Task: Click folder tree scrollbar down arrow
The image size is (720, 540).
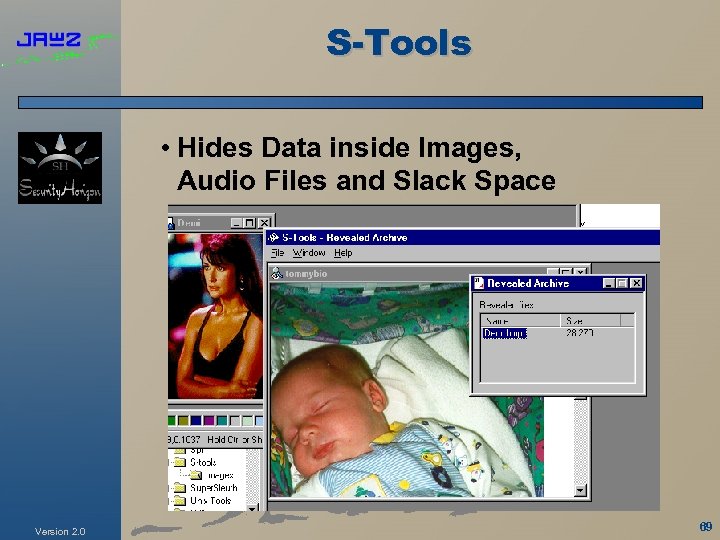Action: pyautogui.click(x=252, y=508)
